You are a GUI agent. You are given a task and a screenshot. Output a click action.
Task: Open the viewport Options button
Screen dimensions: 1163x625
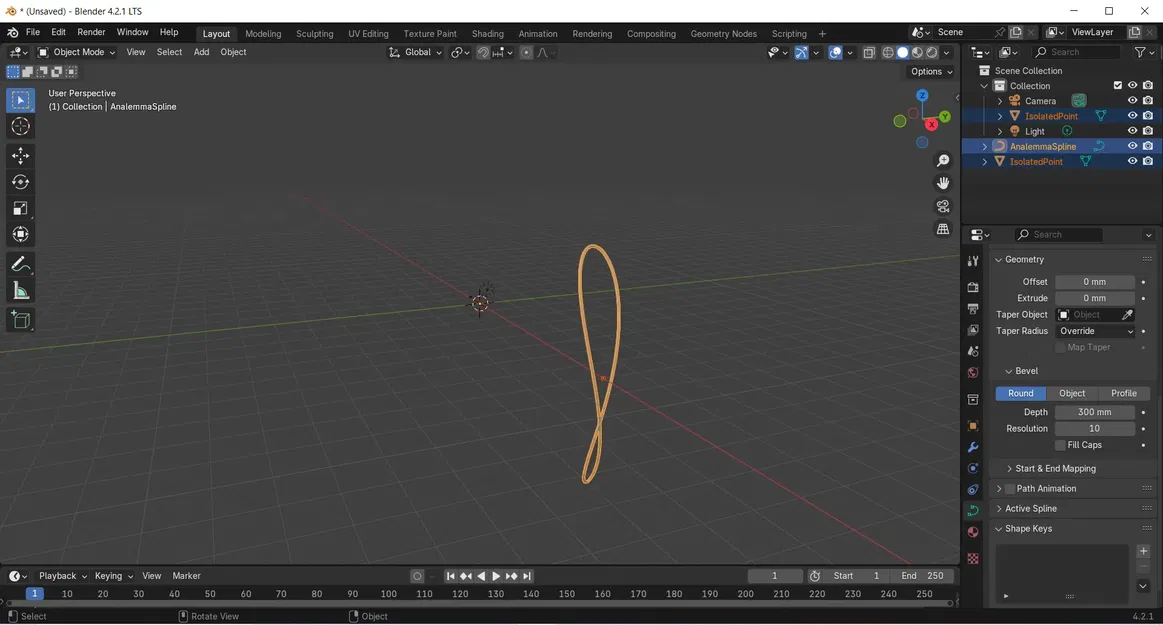coord(932,71)
